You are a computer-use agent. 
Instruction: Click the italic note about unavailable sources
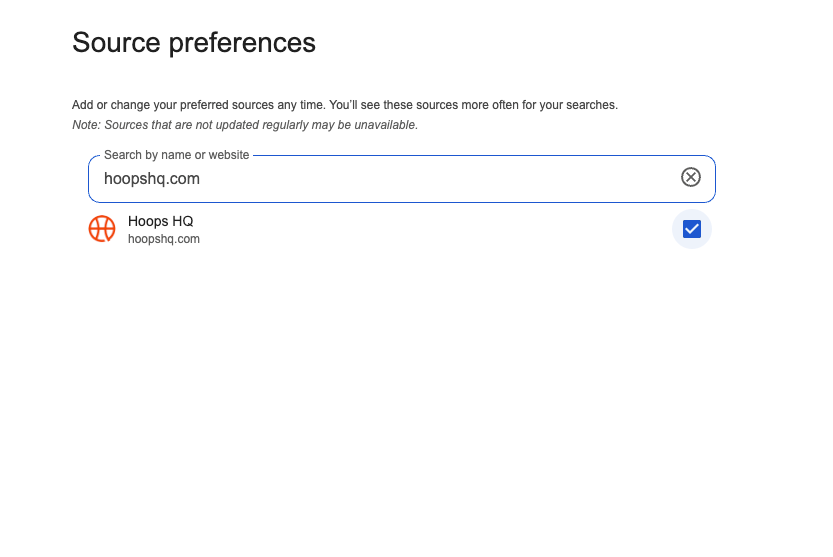click(x=245, y=125)
